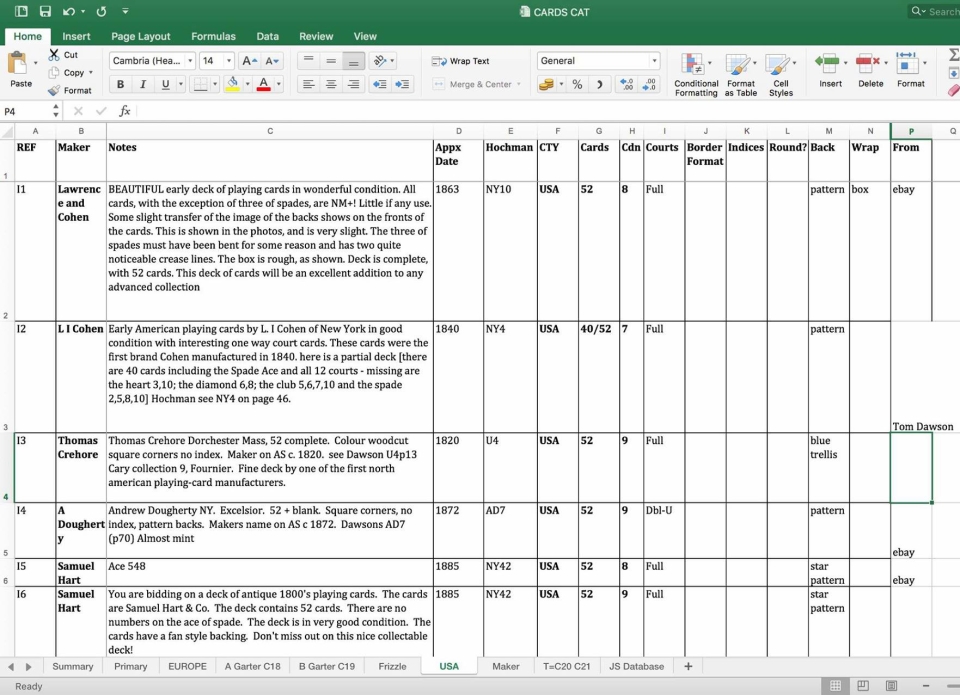
Task: Click the Insert cells icon
Action: click(x=827, y=62)
